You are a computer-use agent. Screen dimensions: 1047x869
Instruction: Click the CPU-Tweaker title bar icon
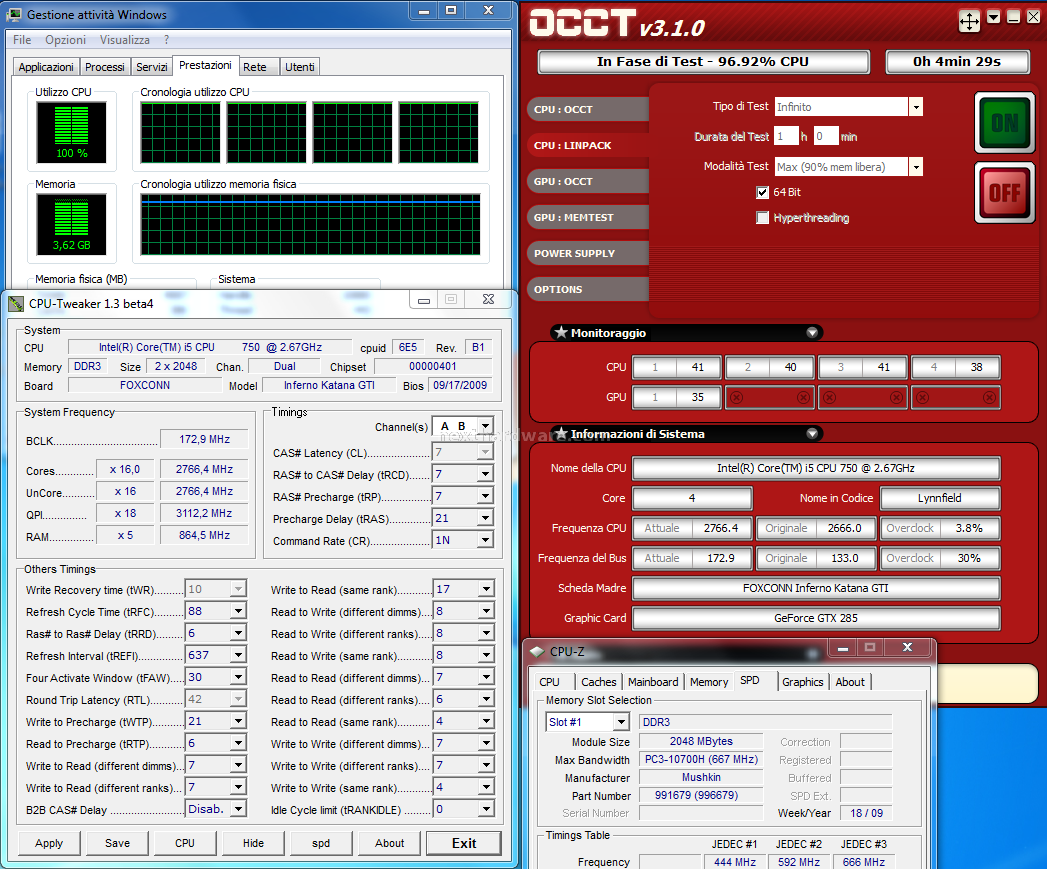[16, 304]
